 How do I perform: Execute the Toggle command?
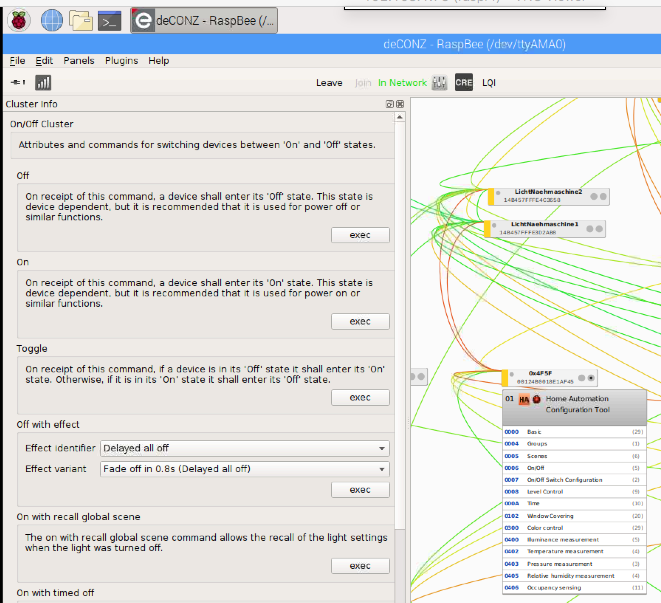coord(360,397)
